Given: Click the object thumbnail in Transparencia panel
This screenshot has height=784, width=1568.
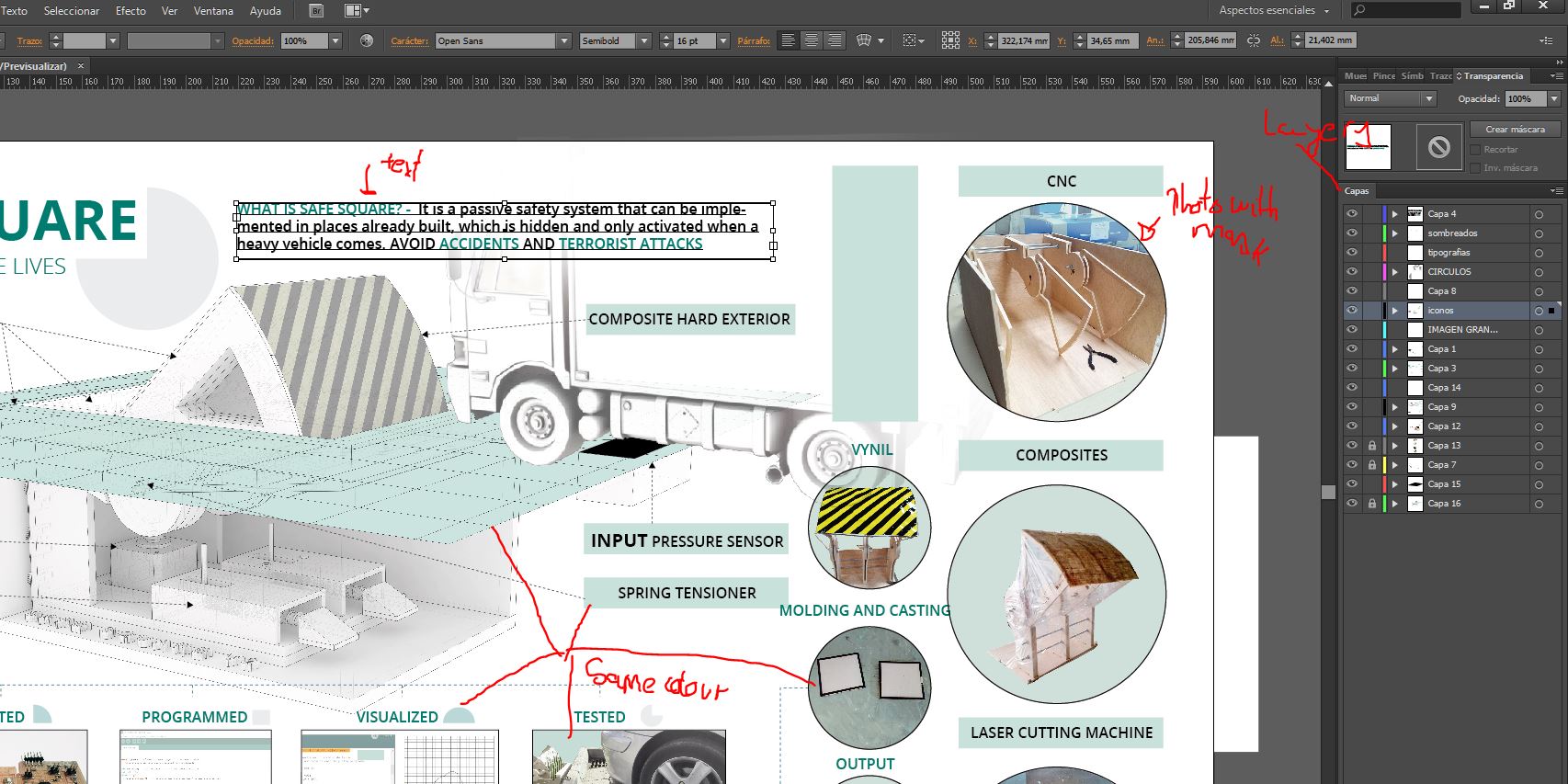Looking at the screenshot, I should (x=1369, y=147).
